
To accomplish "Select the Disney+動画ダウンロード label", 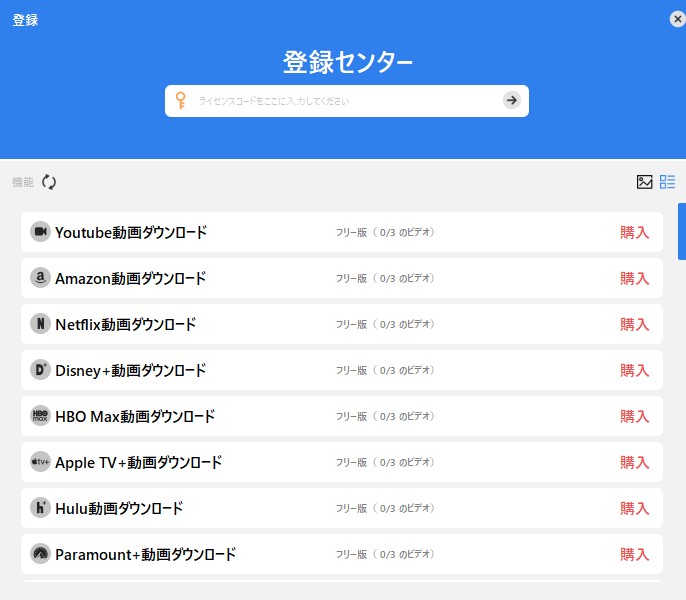I will click(130, 370).
